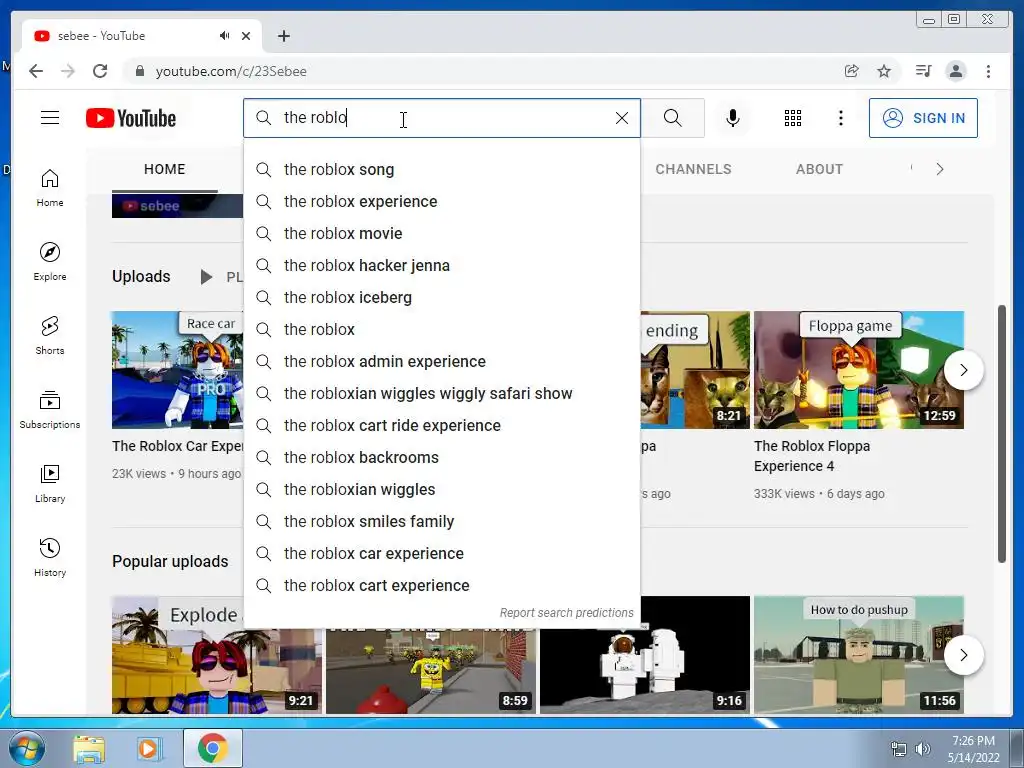Open the How to do pushup thumbnail
The height and width of the screenshot is (768, 1024).
point(859,655)
